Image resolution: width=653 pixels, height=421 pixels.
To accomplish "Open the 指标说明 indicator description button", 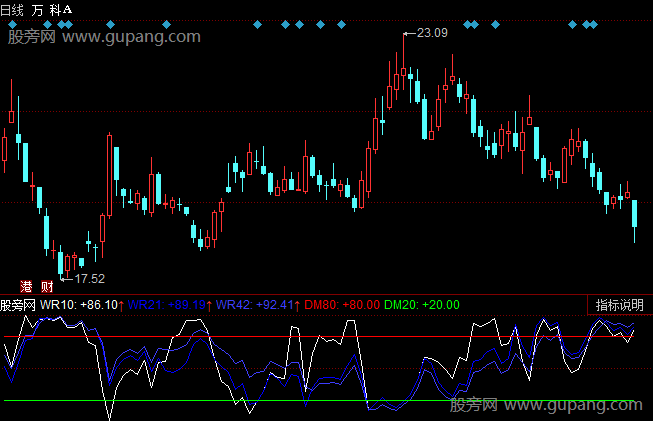I will (x=620, y=305).
